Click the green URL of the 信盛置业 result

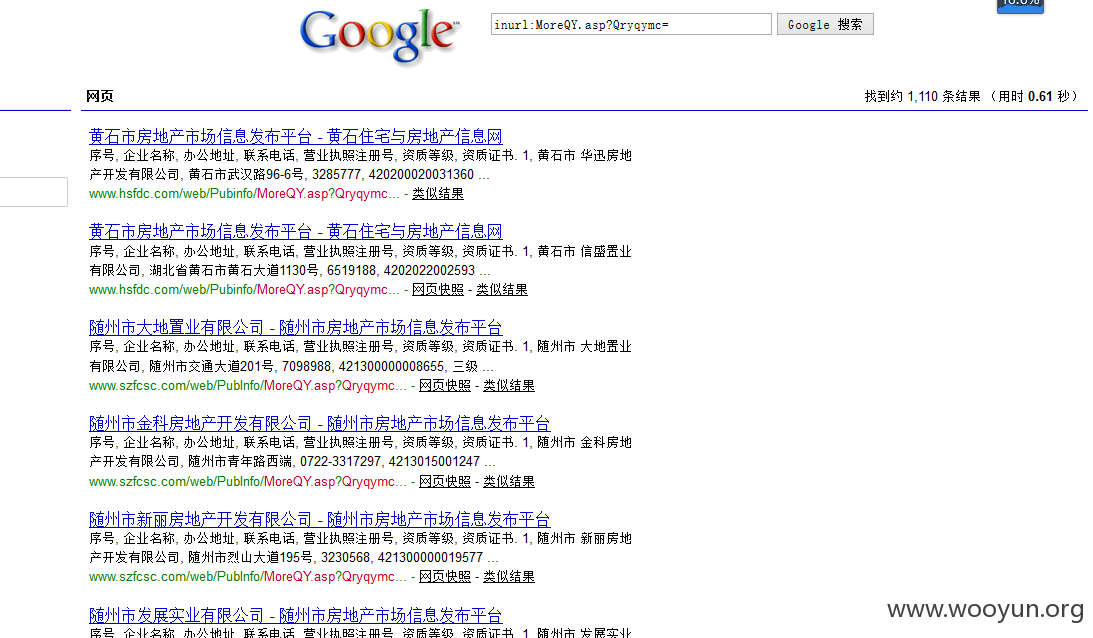(244, 289)
